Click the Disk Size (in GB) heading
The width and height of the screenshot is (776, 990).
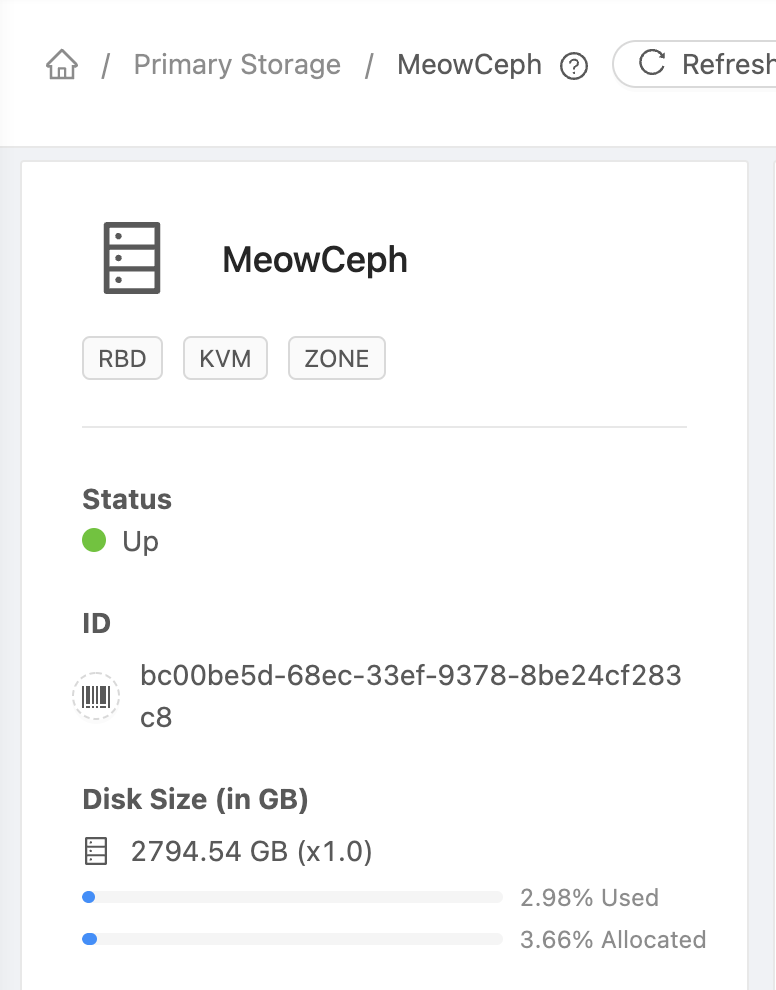(196, 800)
